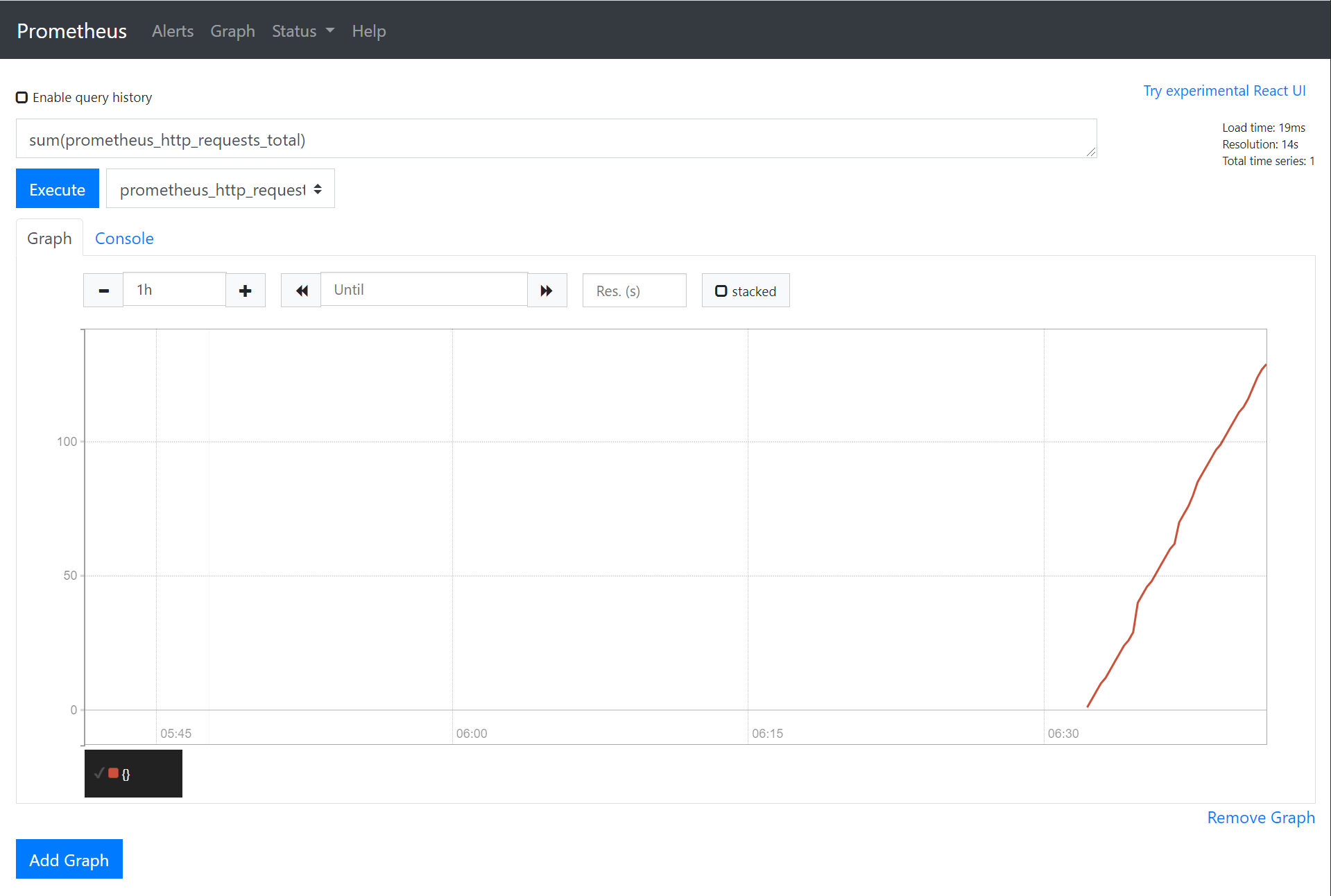
Task: Click the Remove Graph link
Action: click(1261, 818)
